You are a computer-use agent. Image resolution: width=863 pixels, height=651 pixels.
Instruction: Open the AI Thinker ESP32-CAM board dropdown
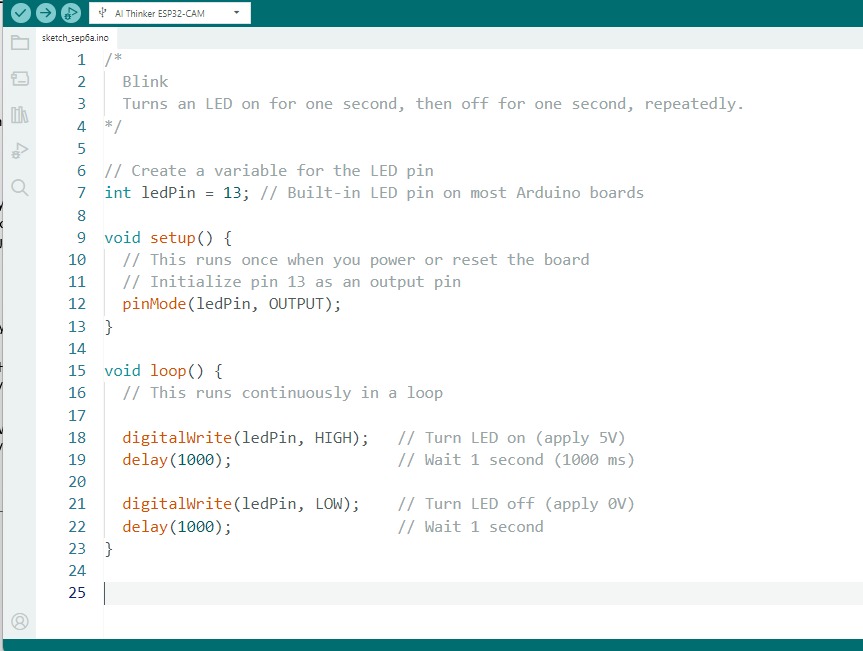click(170, 13)
